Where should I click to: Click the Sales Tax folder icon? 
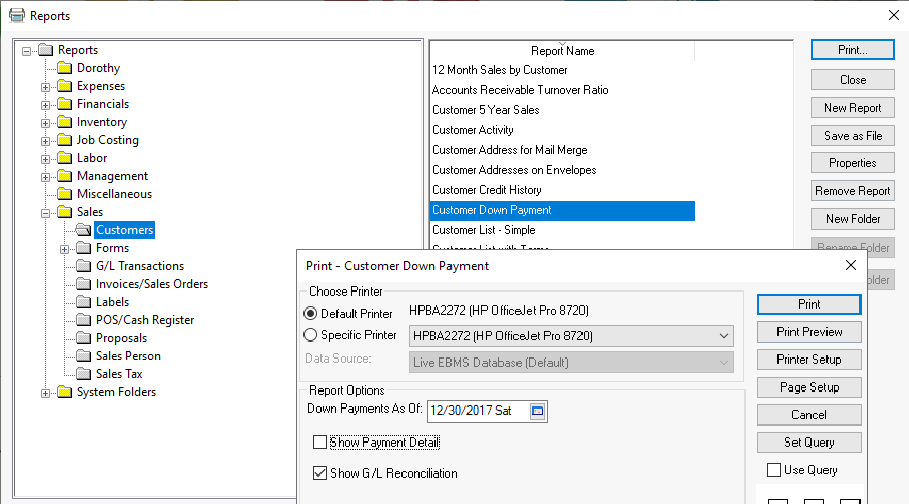point(84,374)
